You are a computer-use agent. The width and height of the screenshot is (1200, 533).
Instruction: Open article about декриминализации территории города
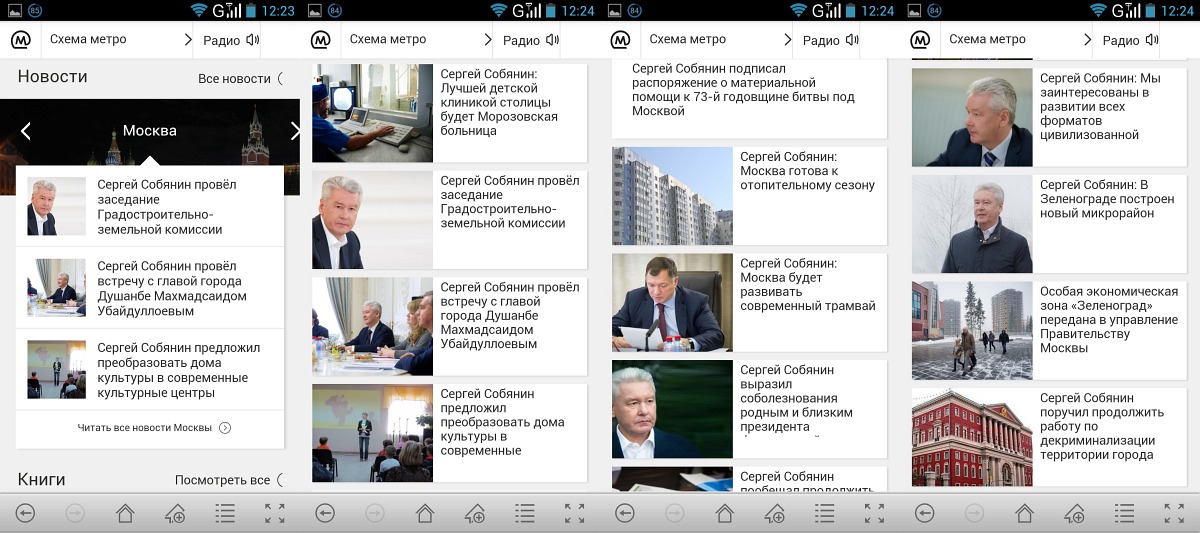pos(1049,437)
